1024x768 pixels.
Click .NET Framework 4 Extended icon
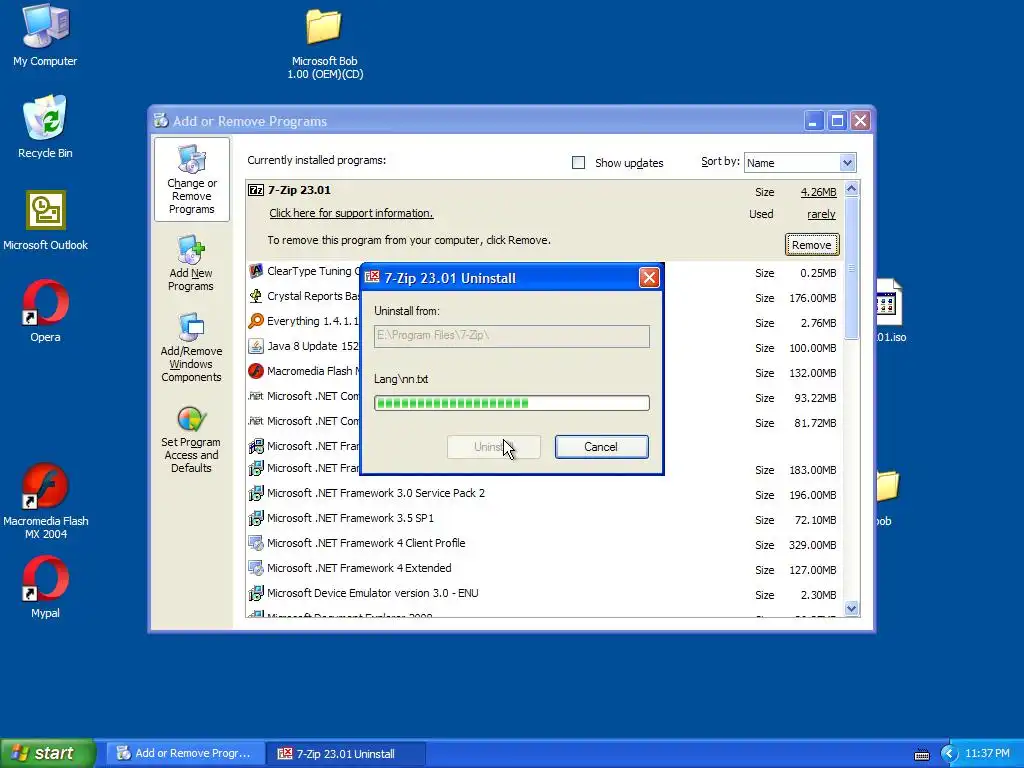click(256, 568)
